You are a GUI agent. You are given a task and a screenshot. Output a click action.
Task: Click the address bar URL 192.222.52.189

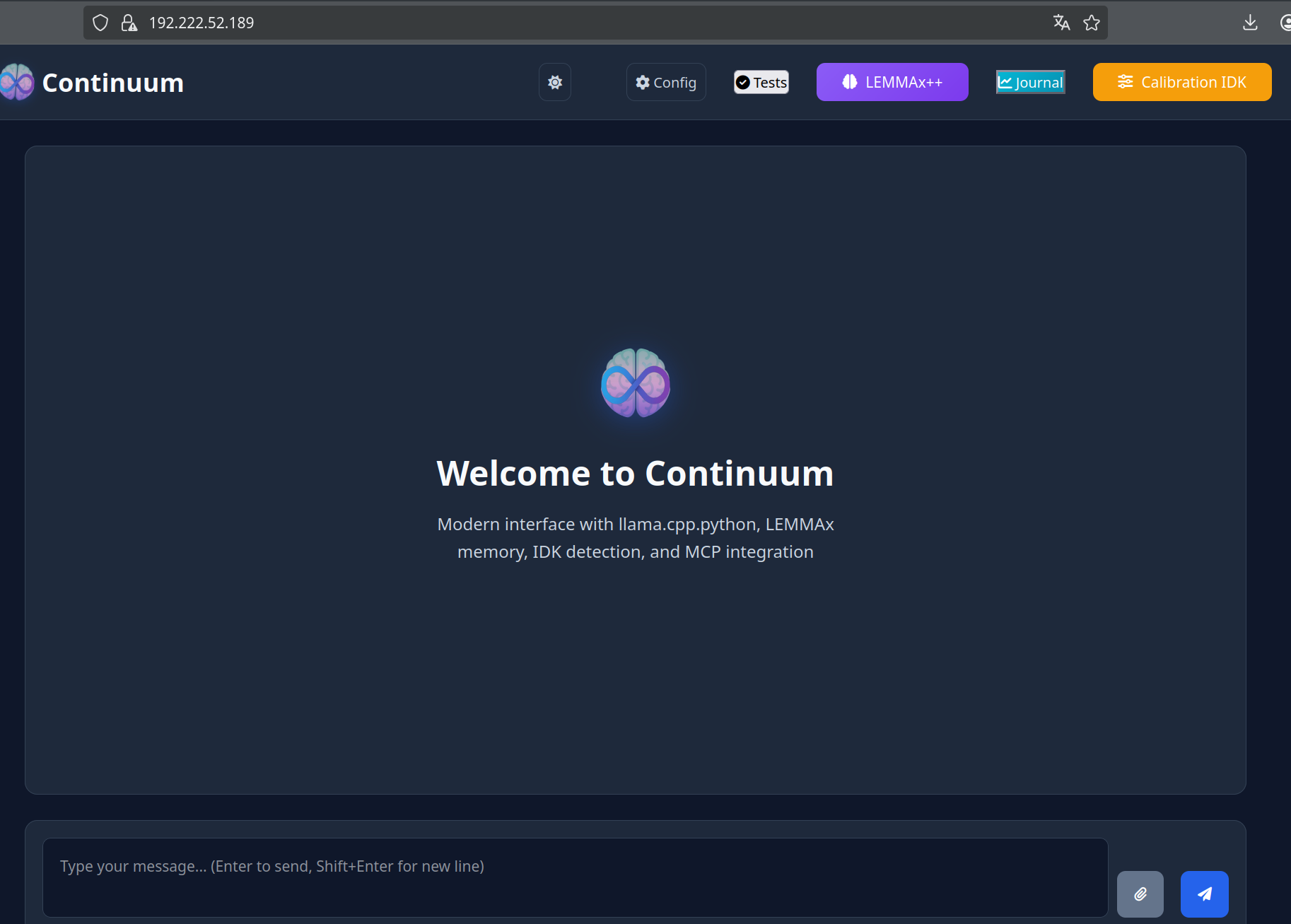[201, 23]
